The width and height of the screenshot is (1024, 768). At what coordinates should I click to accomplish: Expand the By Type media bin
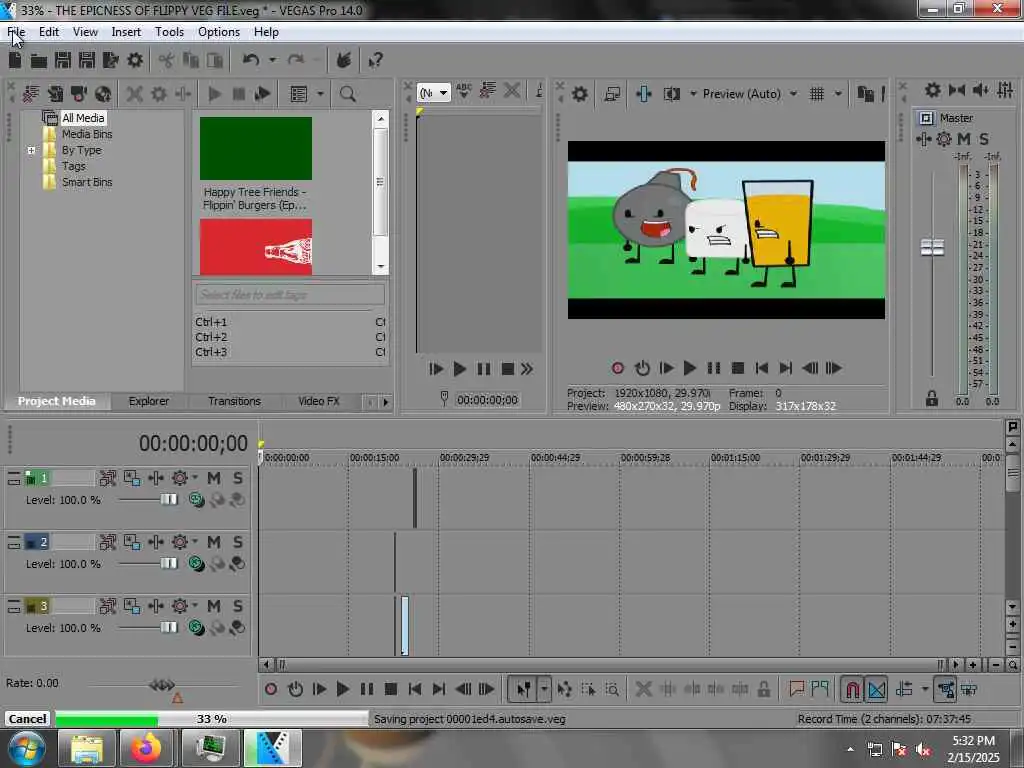[31, 150]
